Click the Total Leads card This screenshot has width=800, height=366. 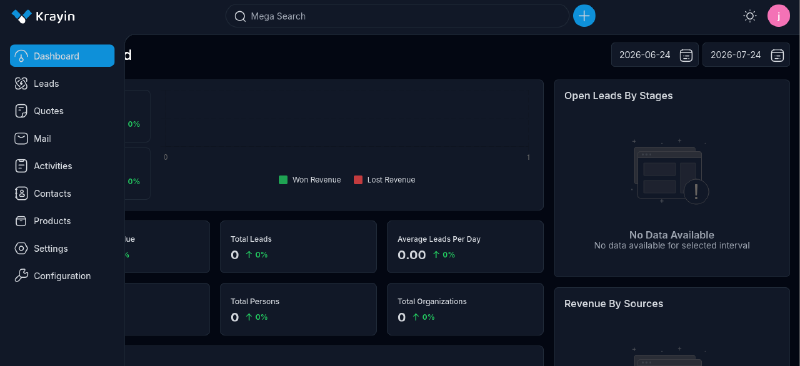coord(298,247)
